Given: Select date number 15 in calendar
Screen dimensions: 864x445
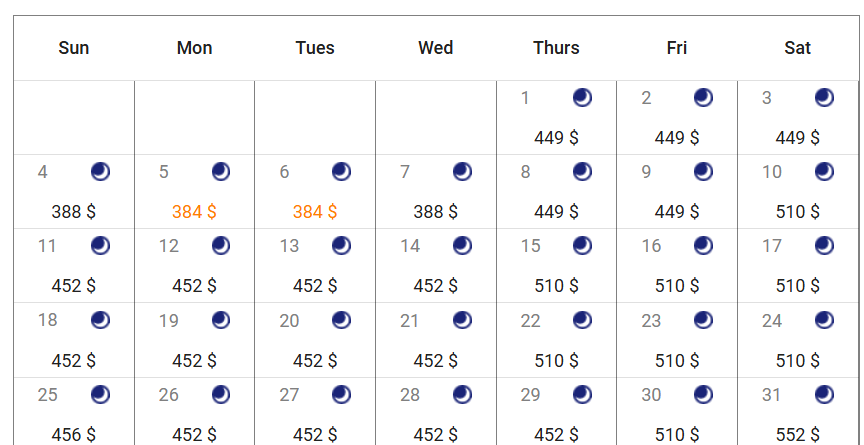Looking at the screenshot, I should [531, 246].
